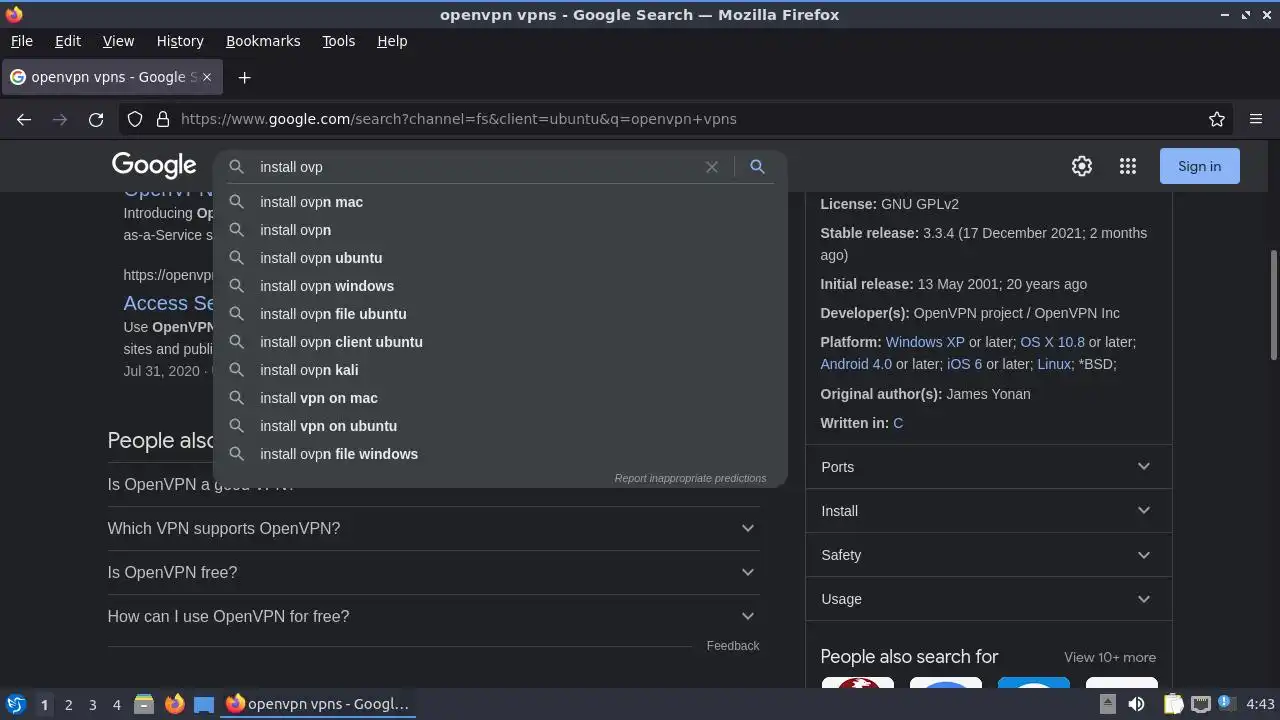Image resolution: width=1280 pixels, height=720 pixels.
Task: Open the volume control in the tray
Action: click(1137, 704)
